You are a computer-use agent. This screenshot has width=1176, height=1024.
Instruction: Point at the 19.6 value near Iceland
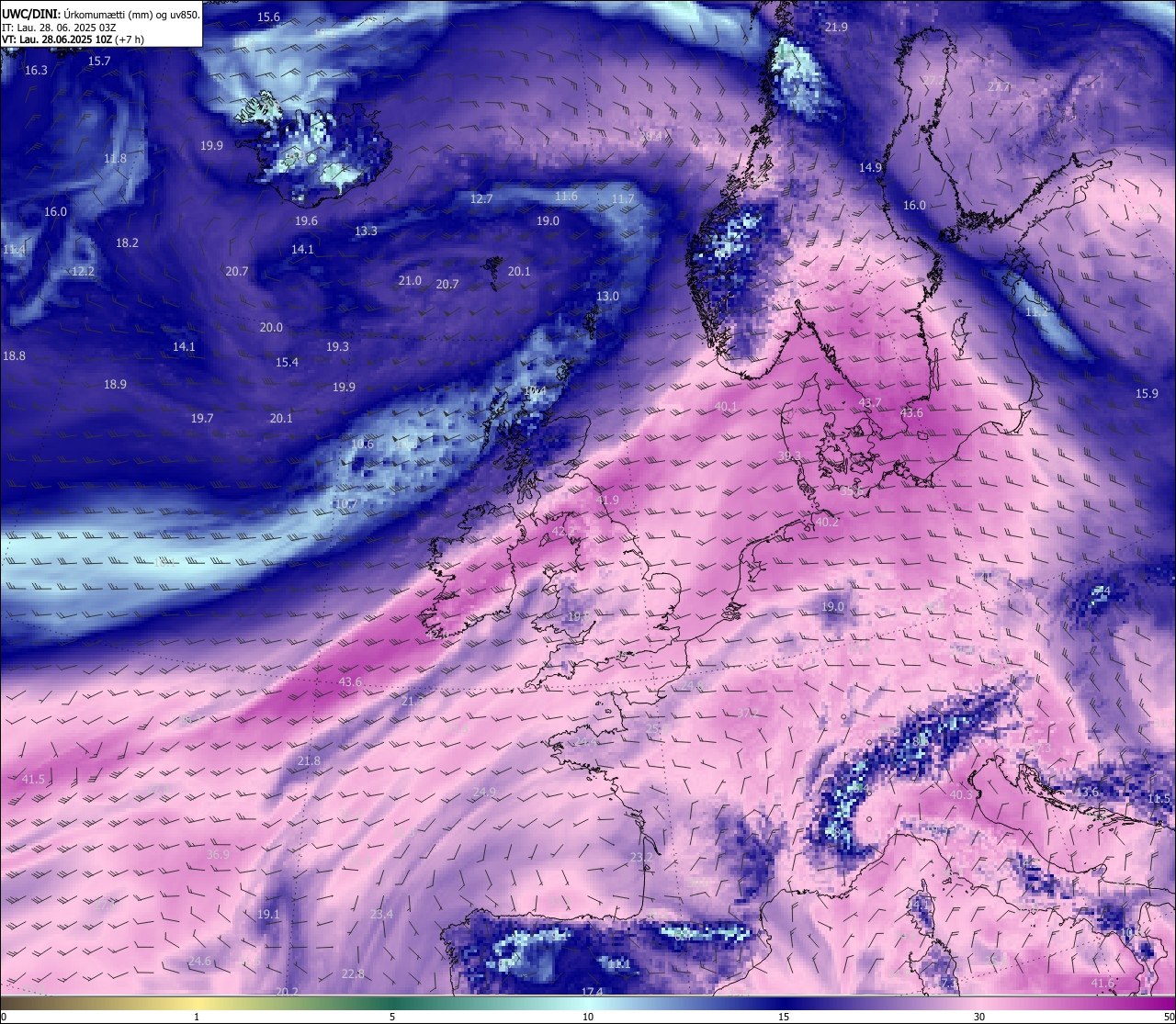click(x=306, y=220)
